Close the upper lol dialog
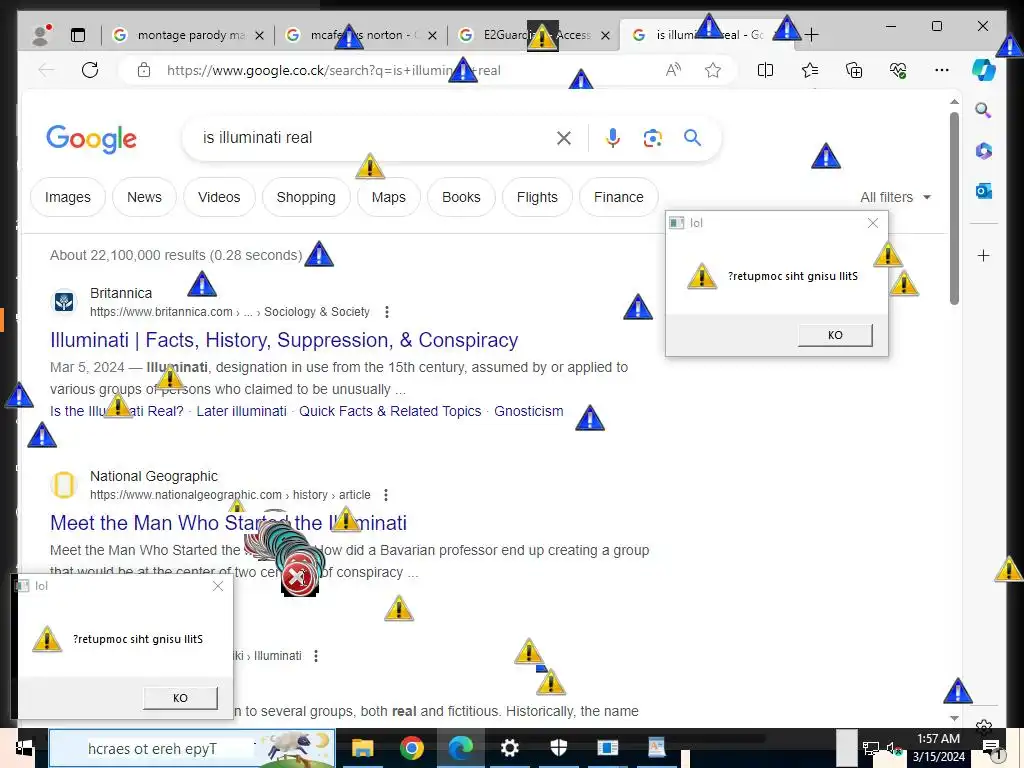Screen dimensions: 1024x768 click(x=872, y=223)
